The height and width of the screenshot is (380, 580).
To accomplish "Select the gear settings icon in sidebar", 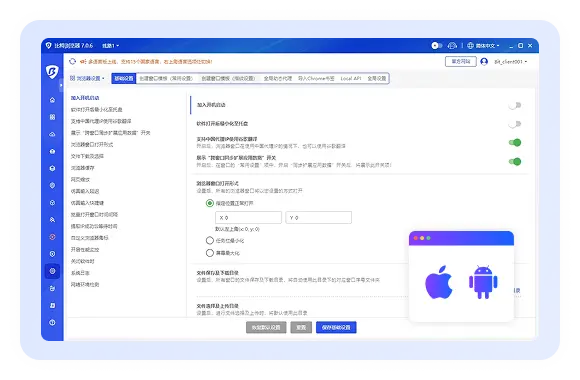I will tap(52, 271).
